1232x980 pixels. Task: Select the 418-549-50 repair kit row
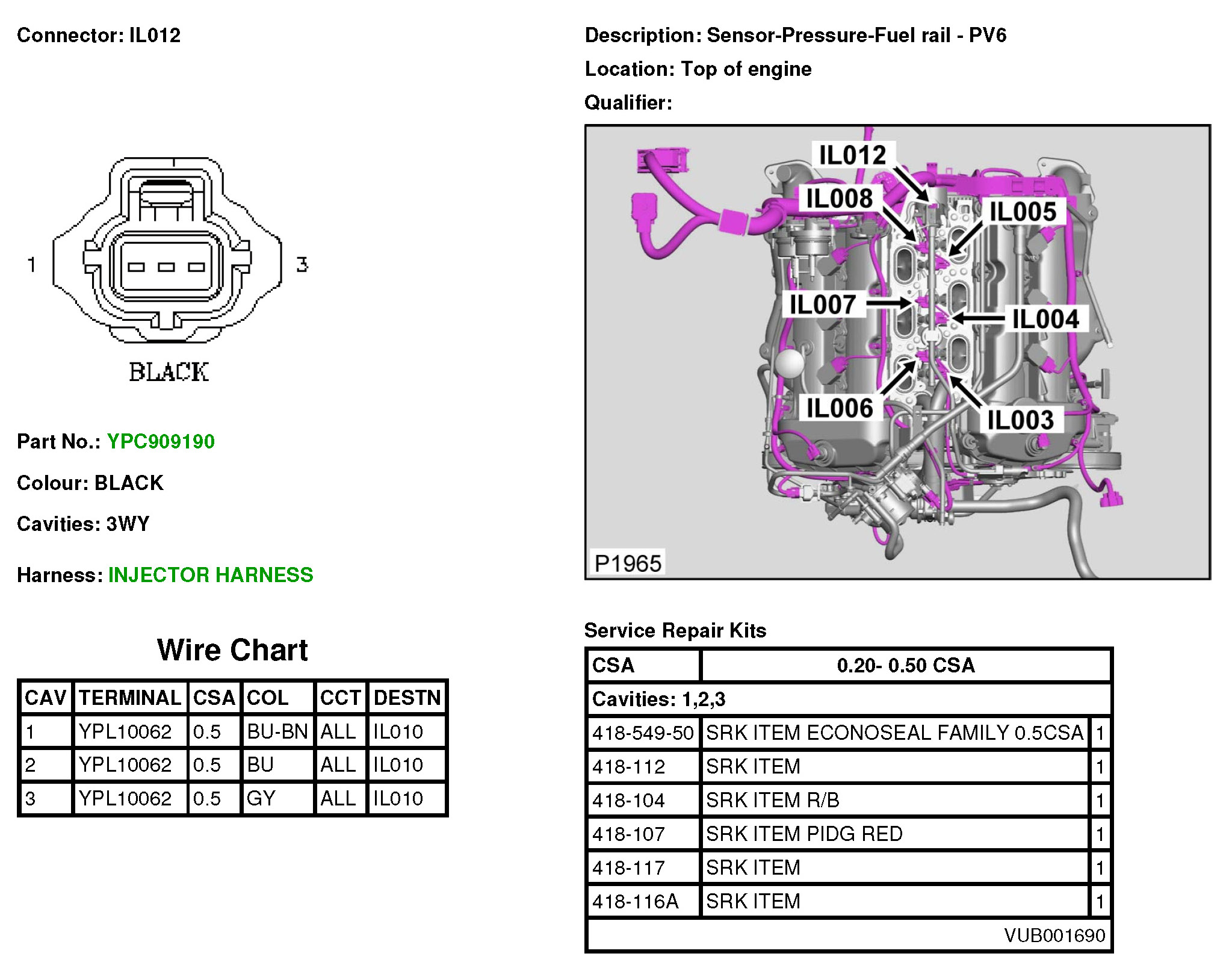tap(847, 733)
